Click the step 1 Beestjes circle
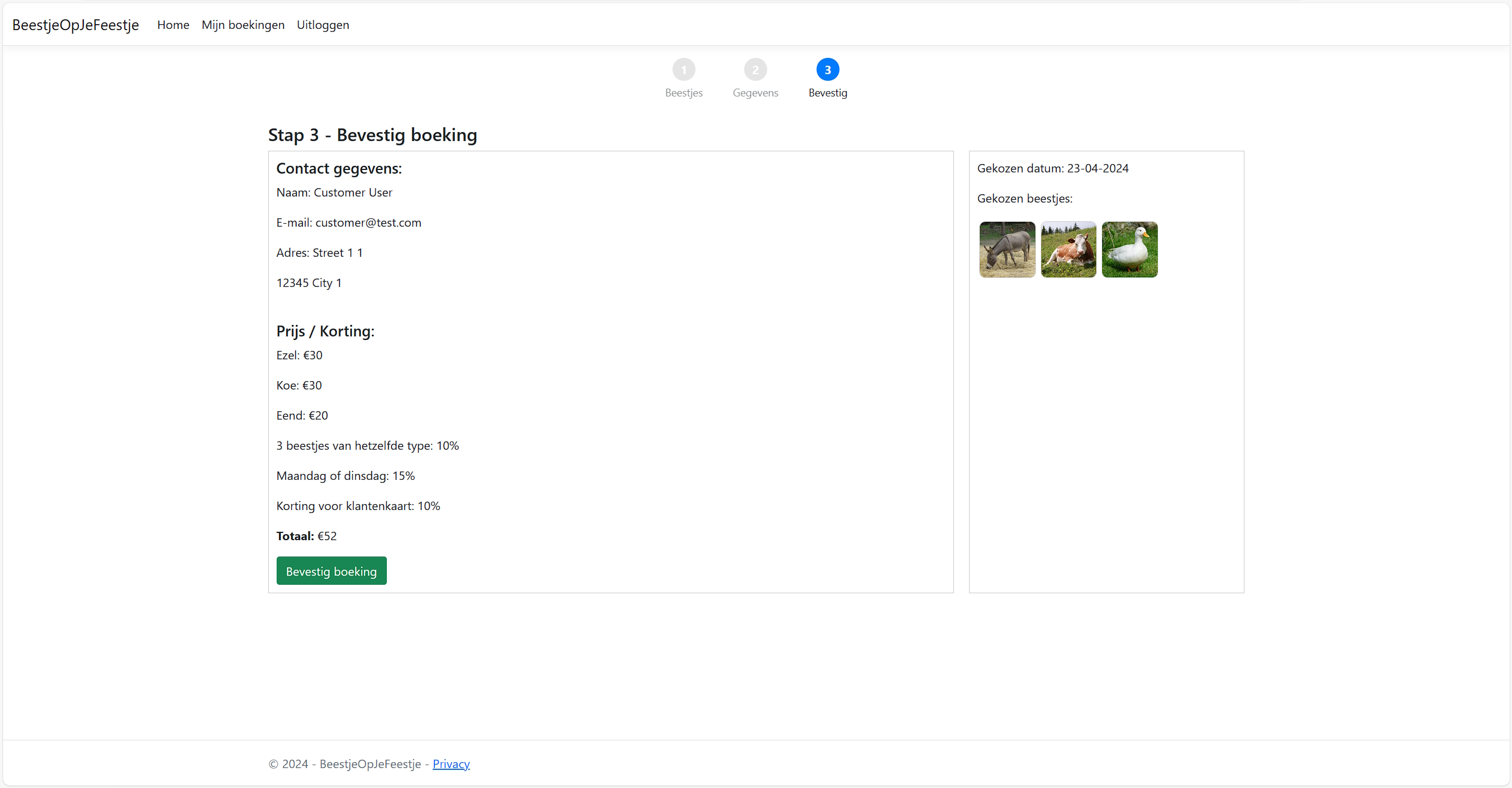Viewport: 1512px width, 788px height. click(x=683, y=70)
